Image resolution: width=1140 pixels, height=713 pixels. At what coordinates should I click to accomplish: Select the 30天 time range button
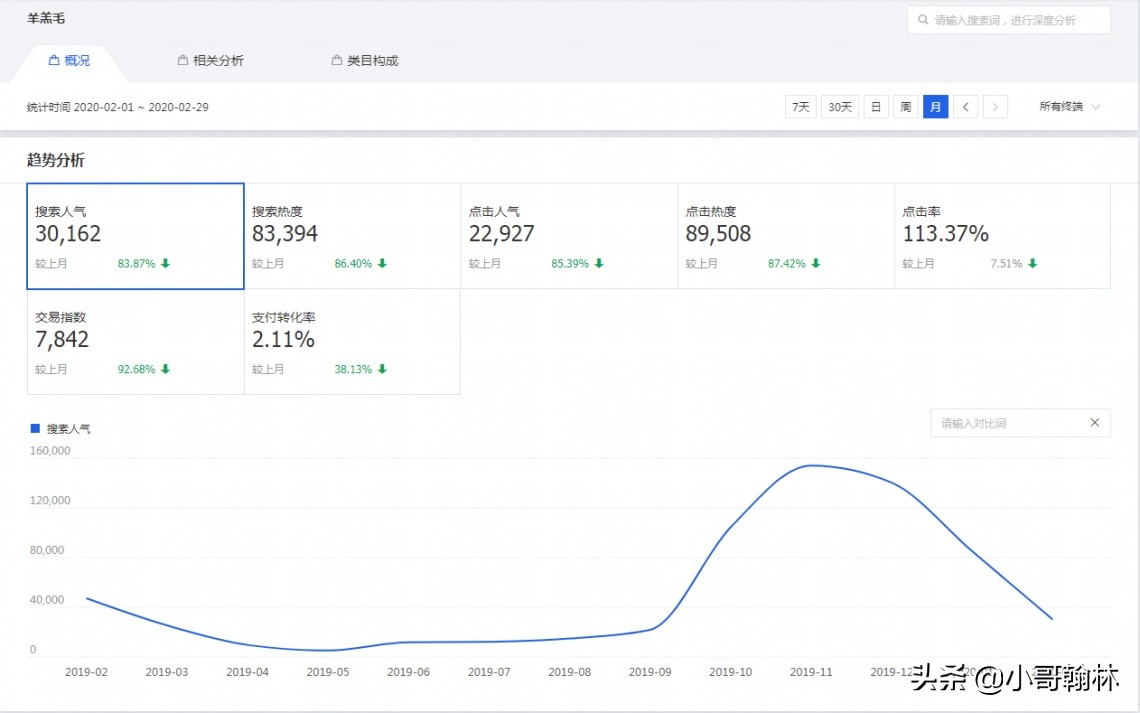click(840, 107)
